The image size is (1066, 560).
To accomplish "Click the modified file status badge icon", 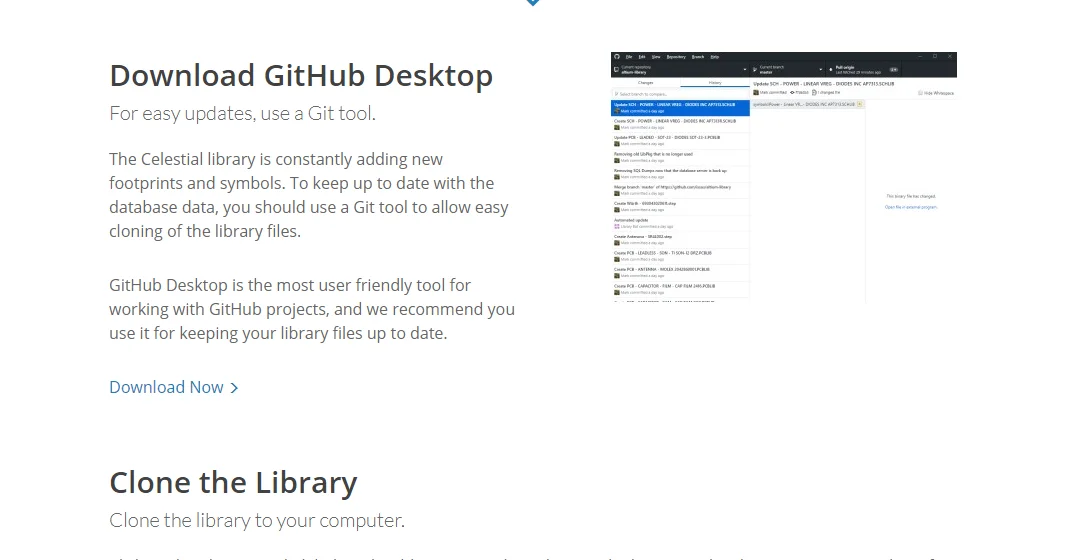I will (x=859, y=104).
